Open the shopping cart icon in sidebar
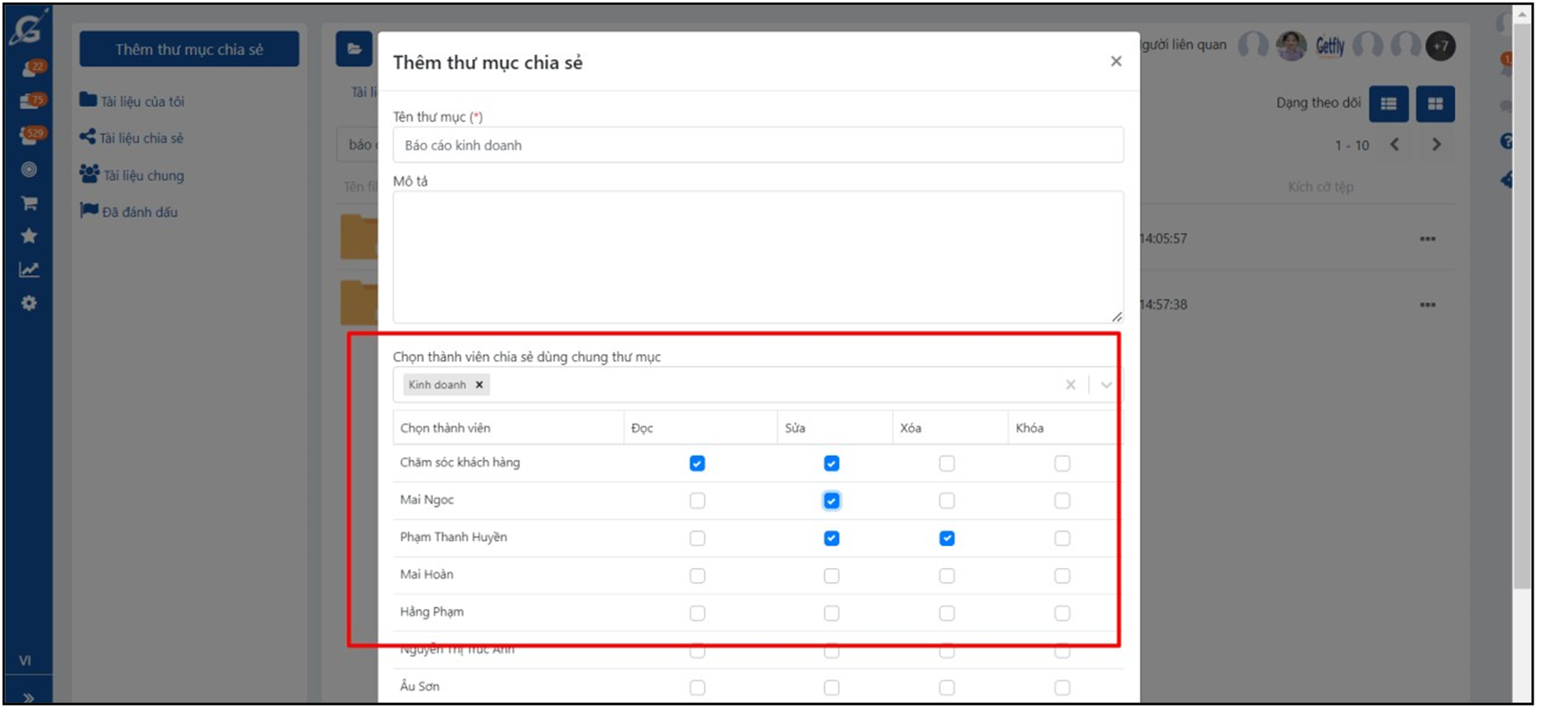The height and width of the screenshot is (708, 1568). pos(29,203)
